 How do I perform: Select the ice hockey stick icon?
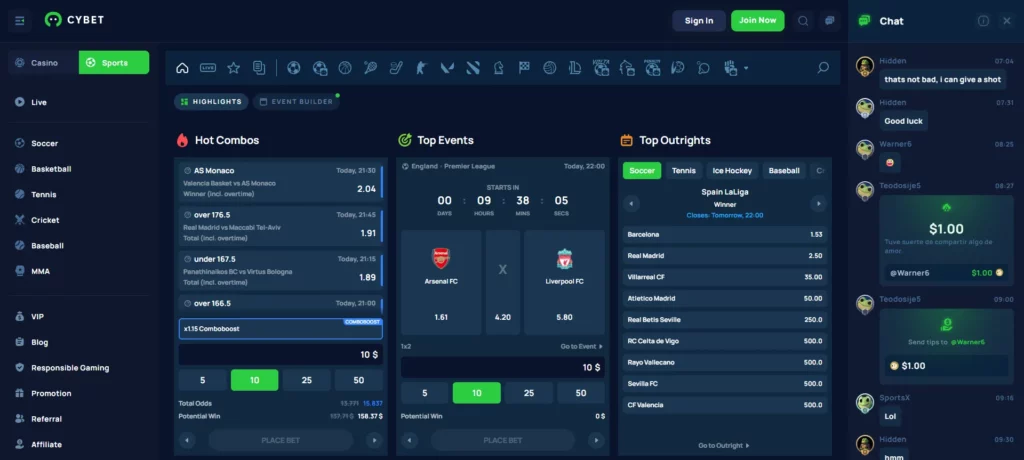(x=396, y=68)
